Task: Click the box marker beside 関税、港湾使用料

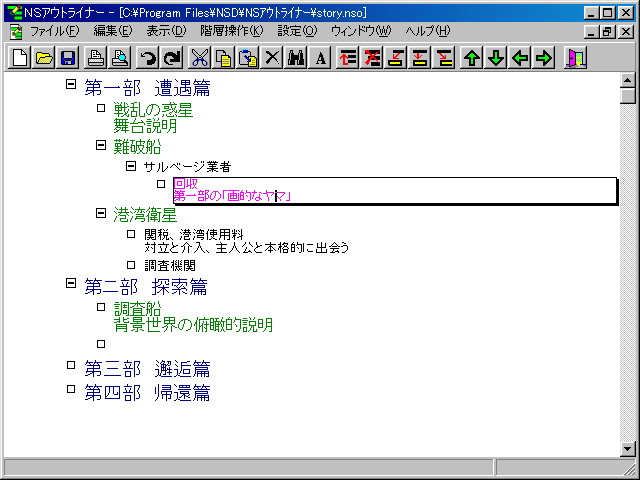Action: pos(131,234)
